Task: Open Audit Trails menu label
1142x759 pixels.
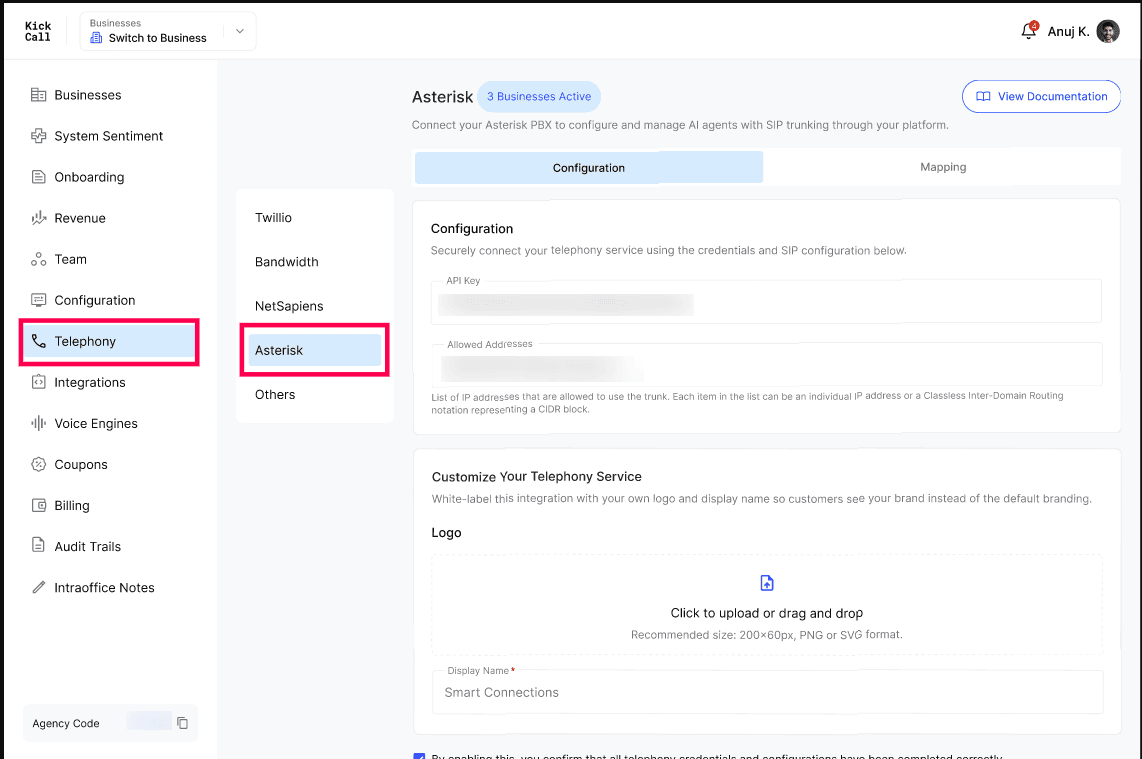Action: coord(87,546)
